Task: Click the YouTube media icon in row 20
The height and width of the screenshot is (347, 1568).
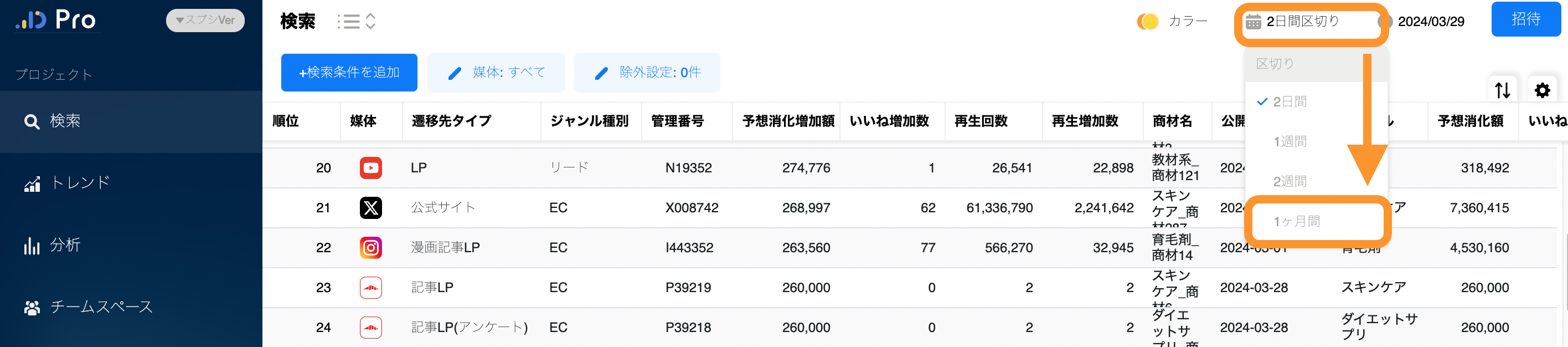Action: point(371,168)
